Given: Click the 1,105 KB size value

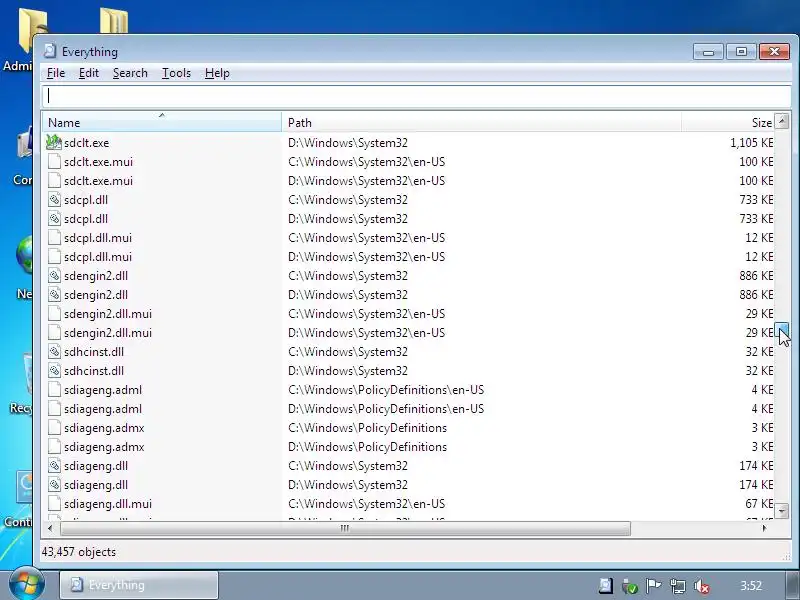Looking at the screenshot, I should click(x=752, y=143).
